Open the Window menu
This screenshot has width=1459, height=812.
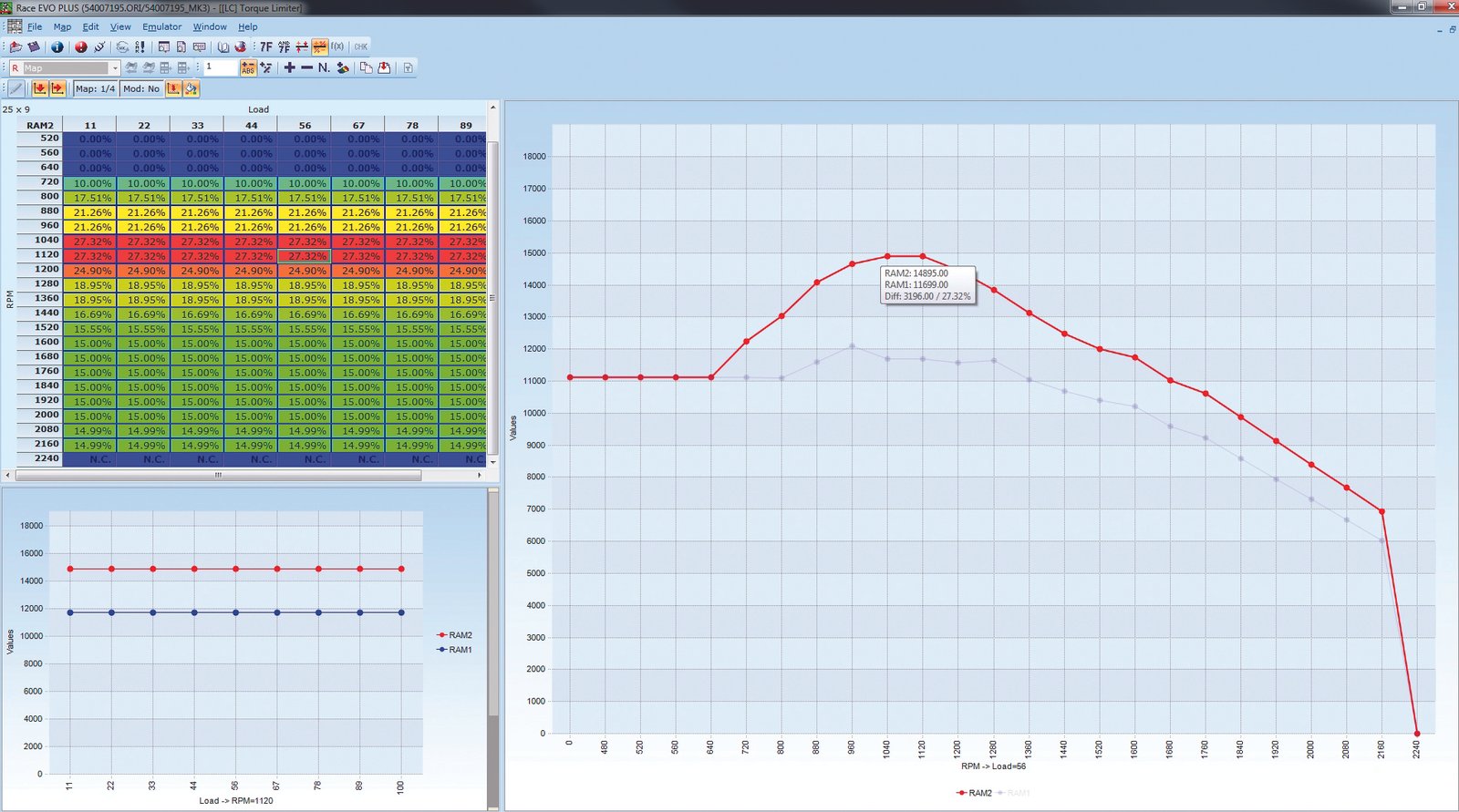tap(210, 27)
